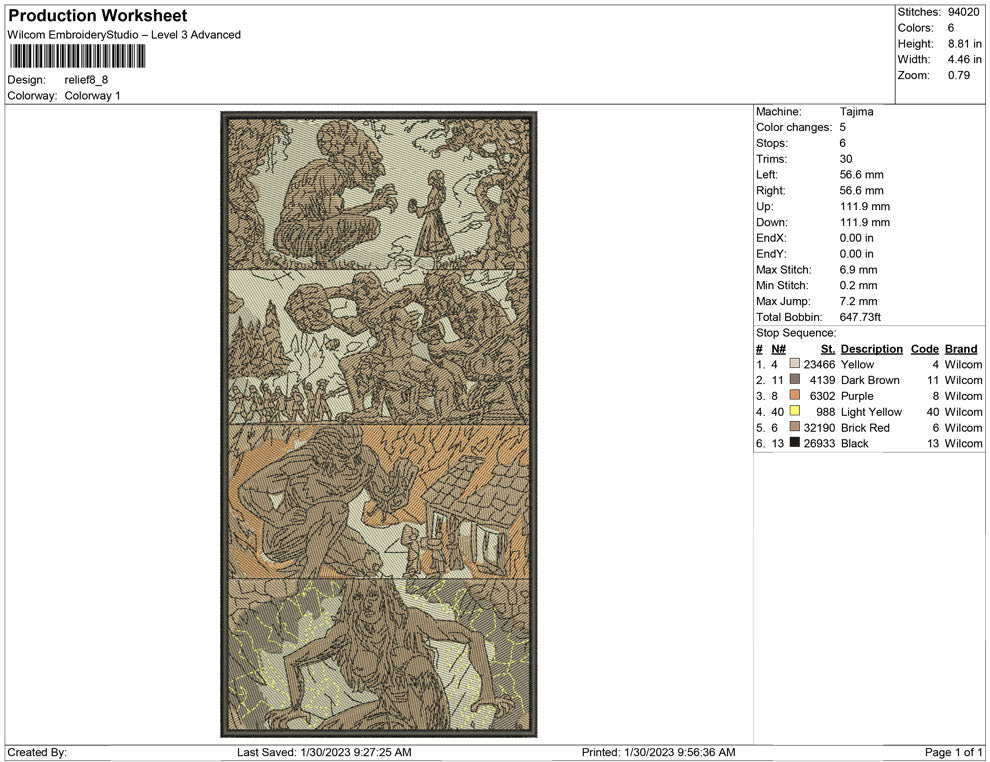Click the EndX value 0.00 in
The image size is (990, 762).
coord(856,238)
